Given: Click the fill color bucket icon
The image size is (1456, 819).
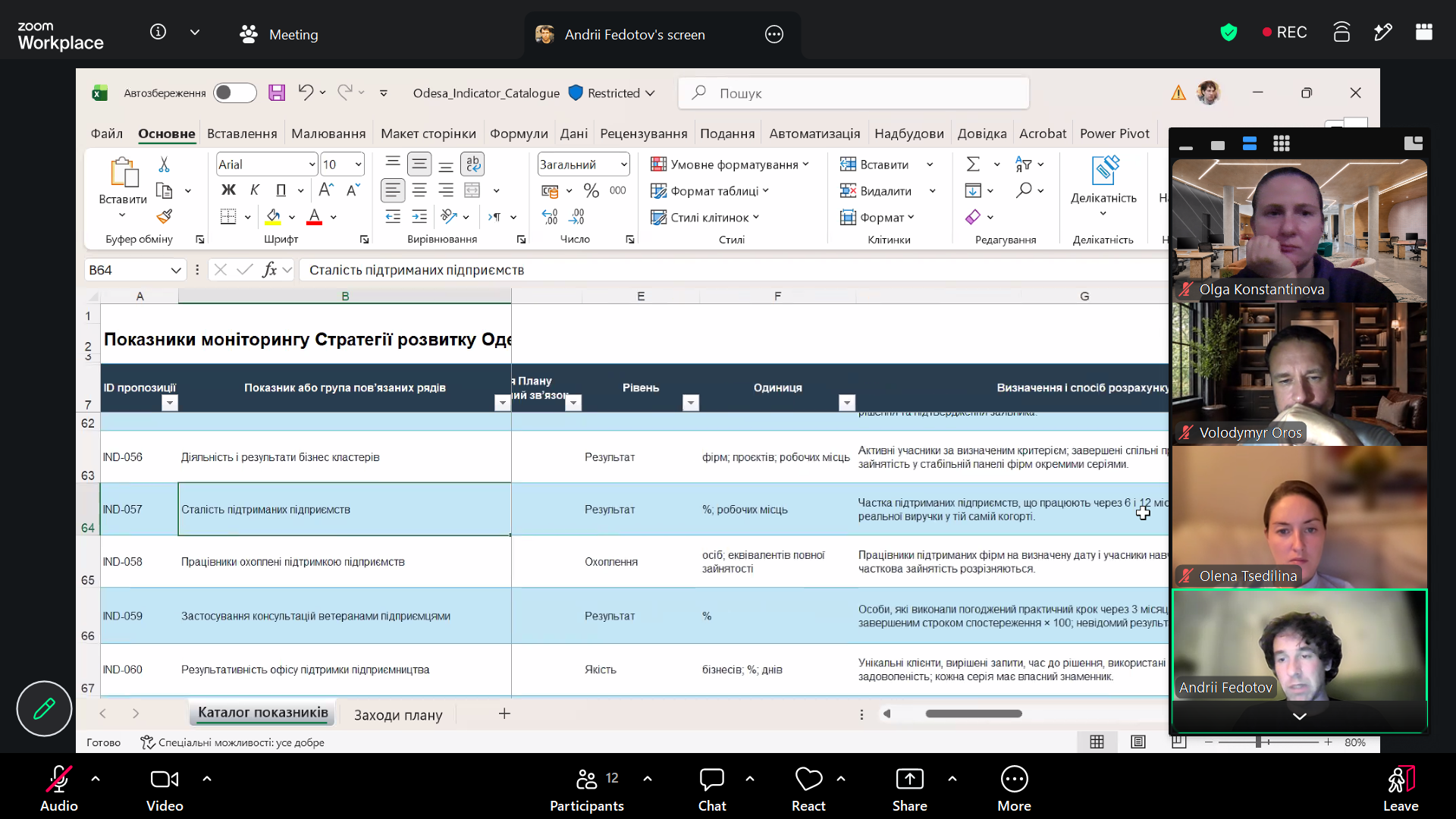Looking at the screenshot, I should [274, 217].
